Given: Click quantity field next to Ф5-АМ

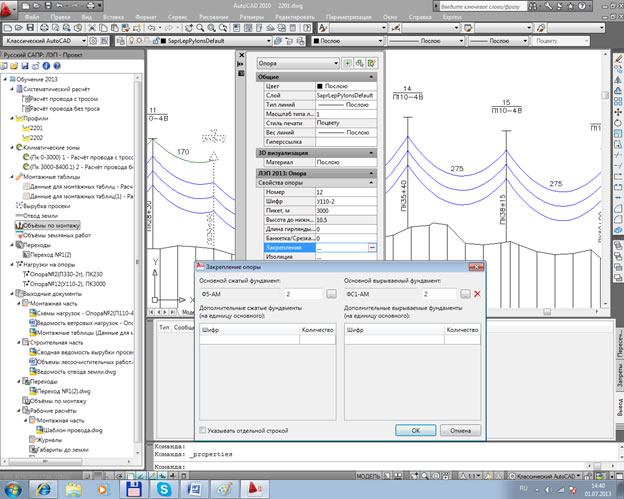Looking at the screenshot, I should (303, 294).
